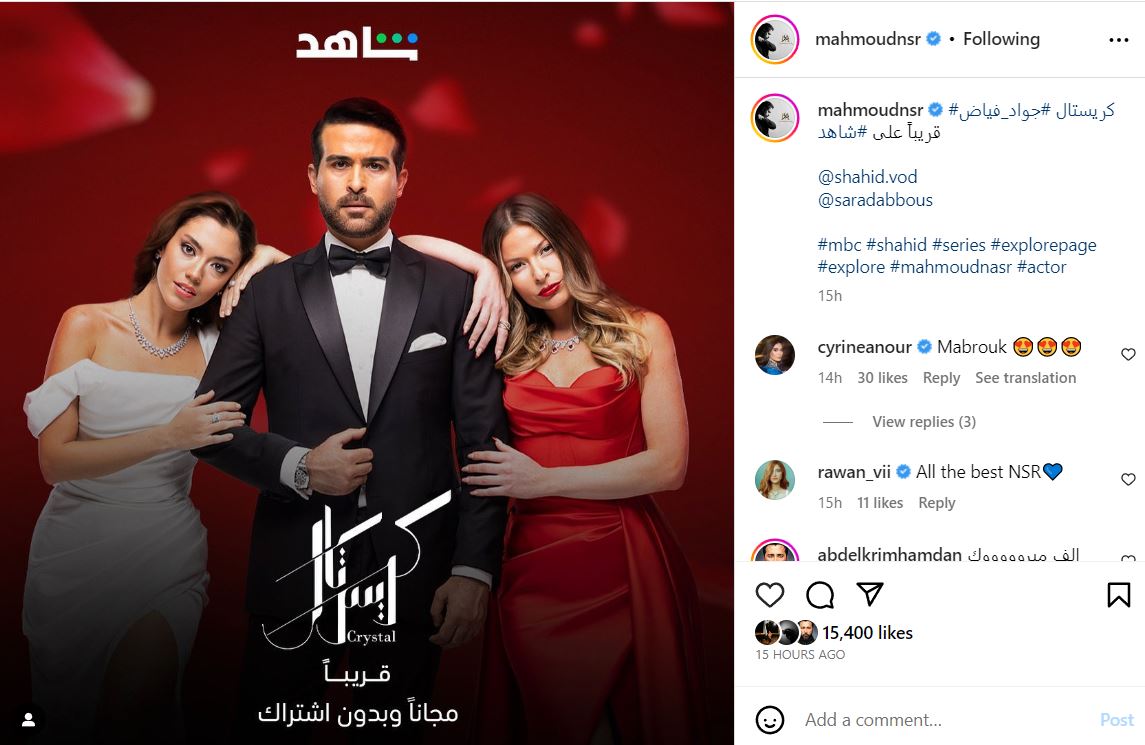Open the #explorepage hashtag

(1043, 245)
